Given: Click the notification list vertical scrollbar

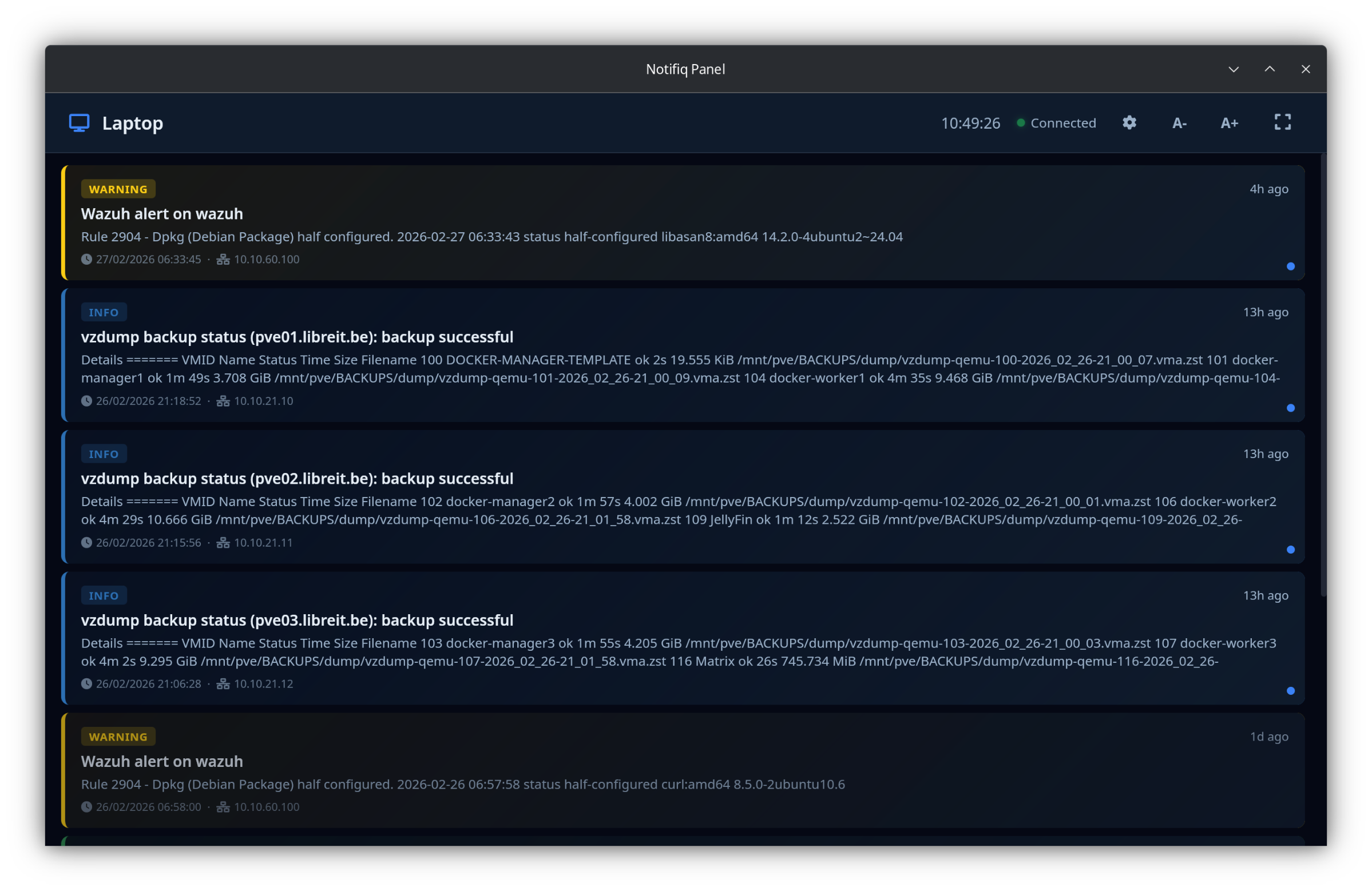Looking at the screenshot, I should (x=1323, y=375).
